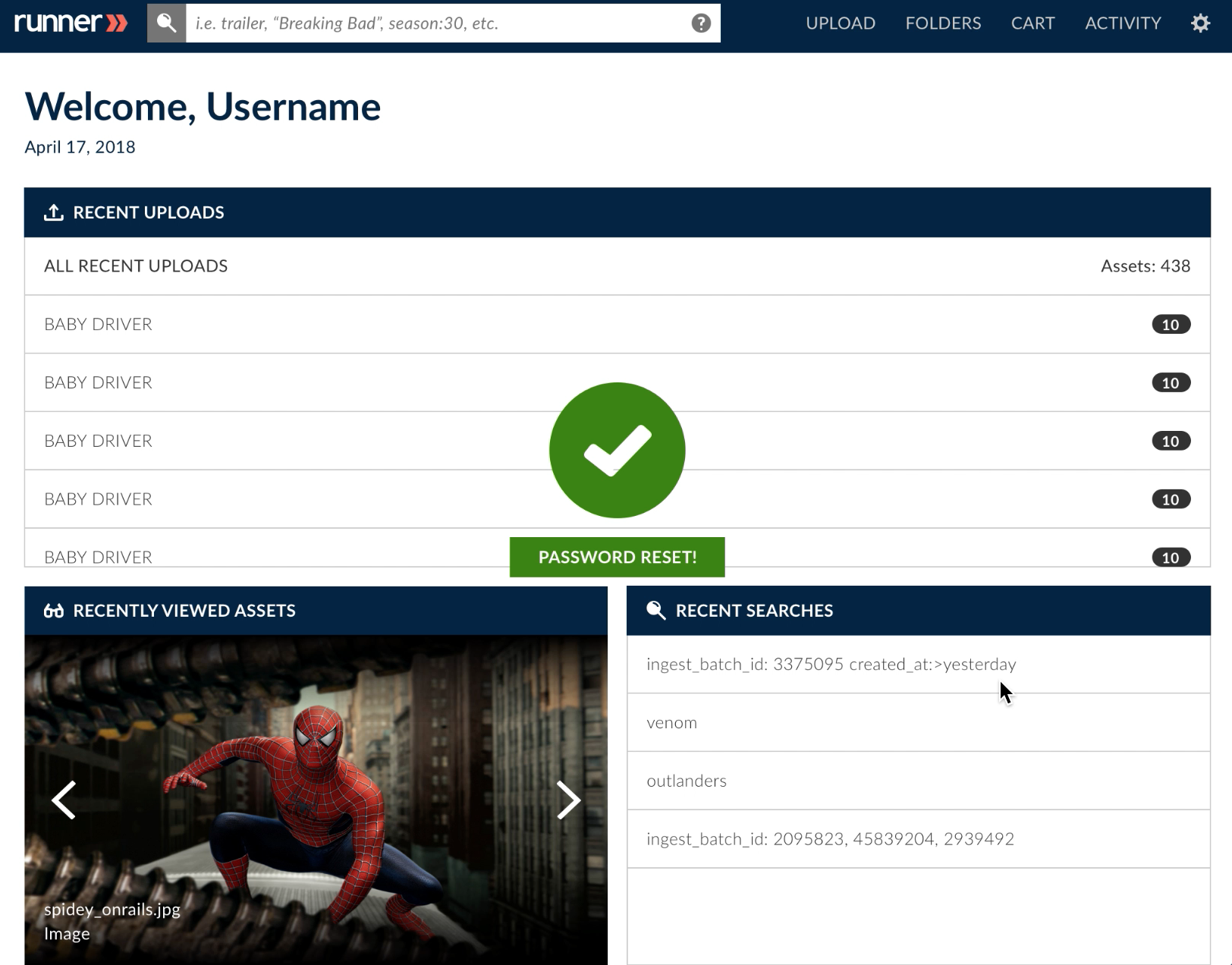Select recent search 'venom'
1232x965 pixels.
coord(918,722)
